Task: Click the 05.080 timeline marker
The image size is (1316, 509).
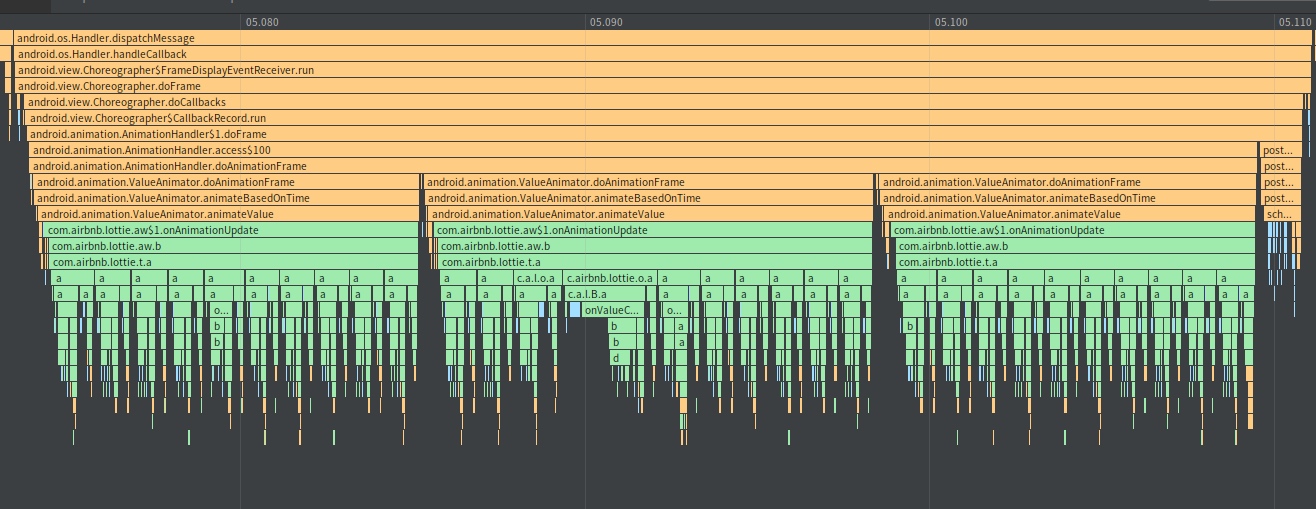Action: point(262,21)
